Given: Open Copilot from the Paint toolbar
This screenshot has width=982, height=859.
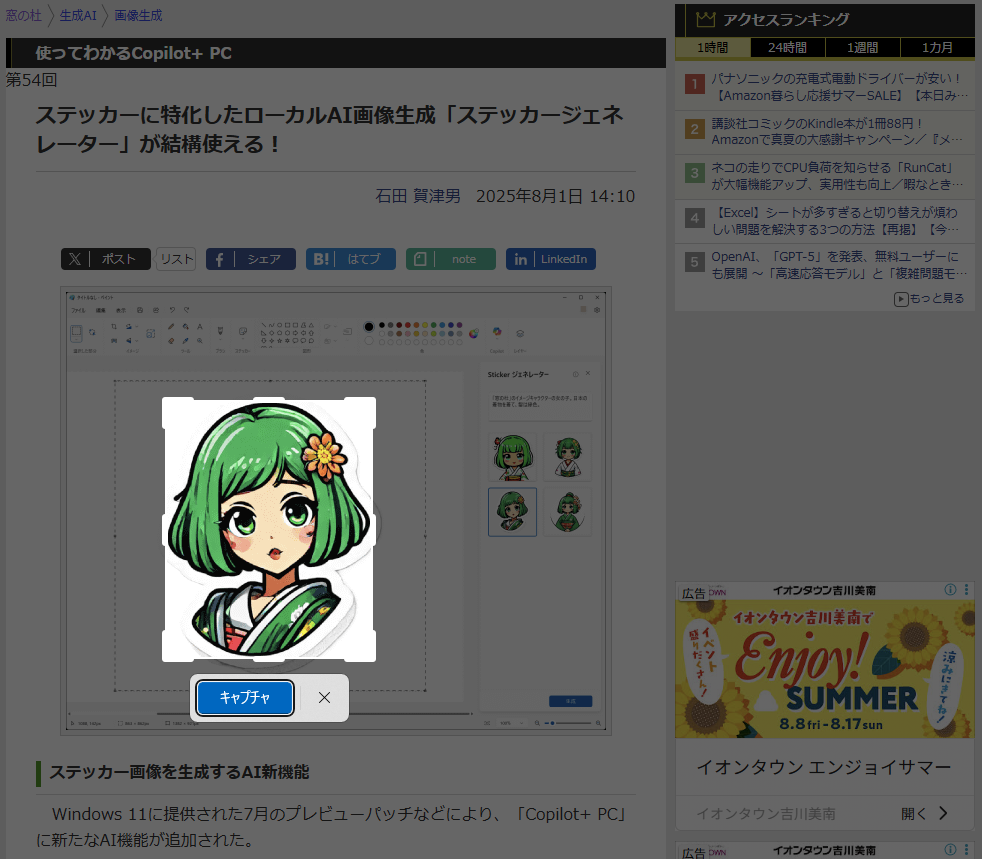Looking at the screenshot, I should pyautogui.click(x=497, y=332).
